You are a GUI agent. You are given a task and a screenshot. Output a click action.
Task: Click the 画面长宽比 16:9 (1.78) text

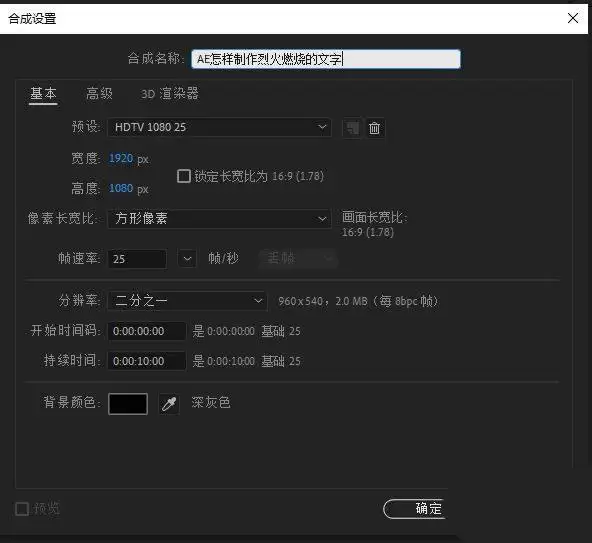tap(375, 224)
